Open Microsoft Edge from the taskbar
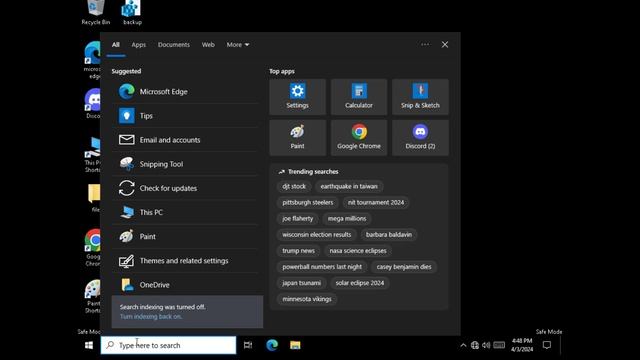The height and width of the screenshot is (360, 640). click(x=272, y=345)
